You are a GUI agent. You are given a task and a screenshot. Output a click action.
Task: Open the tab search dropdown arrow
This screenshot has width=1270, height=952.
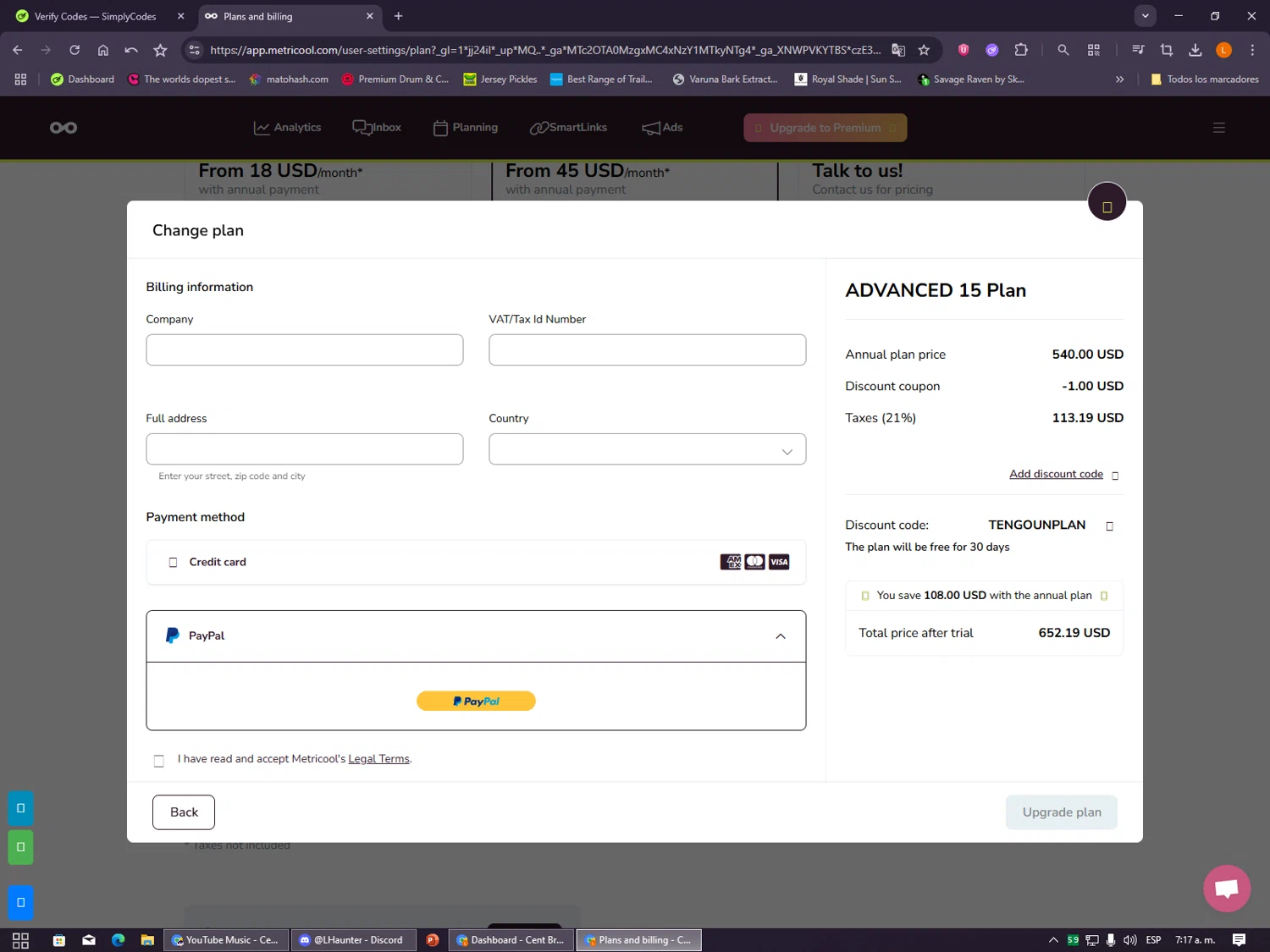[1145, 16]
